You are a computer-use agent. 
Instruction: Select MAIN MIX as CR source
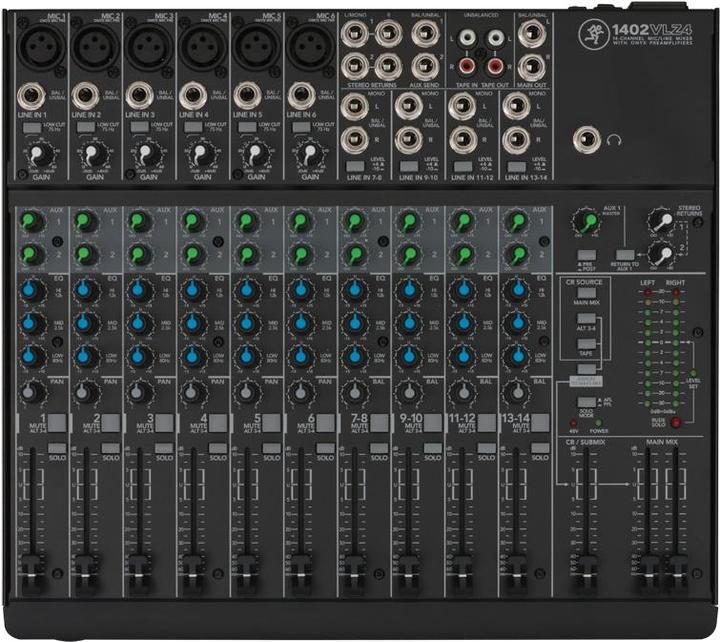click(x=586, y=293)
